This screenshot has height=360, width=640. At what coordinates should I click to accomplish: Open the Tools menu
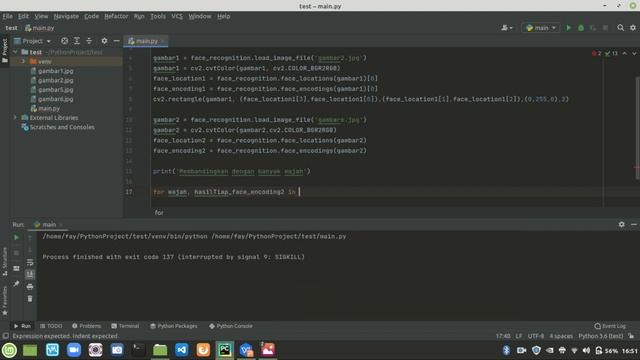click(x=158, y=16)
